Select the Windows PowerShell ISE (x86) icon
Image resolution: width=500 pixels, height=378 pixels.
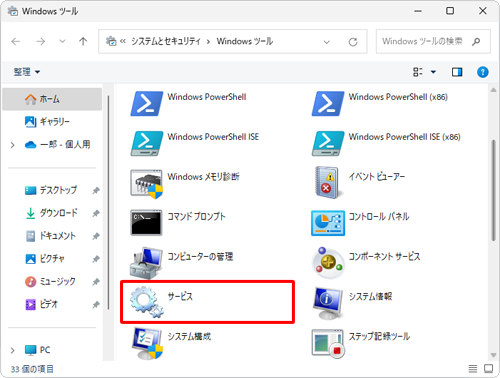click(328, 143)
